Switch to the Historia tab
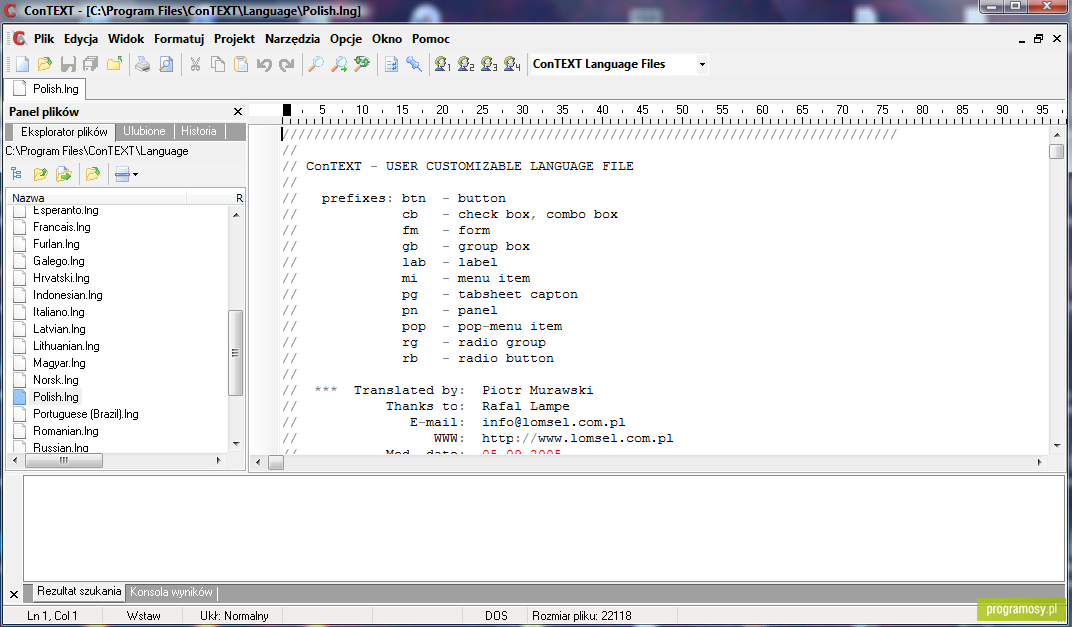The width and height of the screenshot is (1072, 627). (199, 131)
